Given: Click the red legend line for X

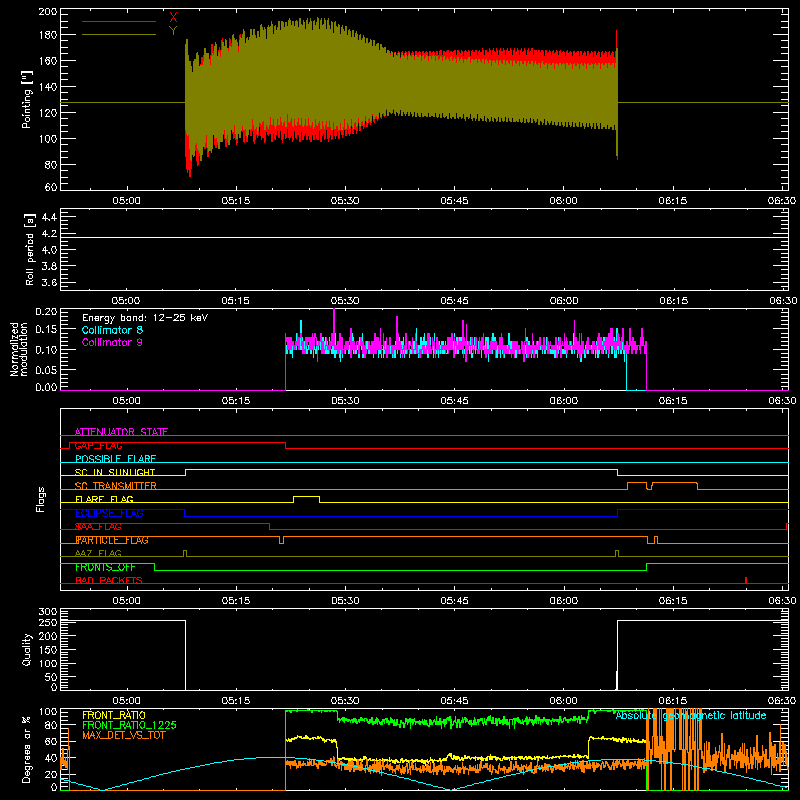Looking at the screenshot, I should (119, 21).
